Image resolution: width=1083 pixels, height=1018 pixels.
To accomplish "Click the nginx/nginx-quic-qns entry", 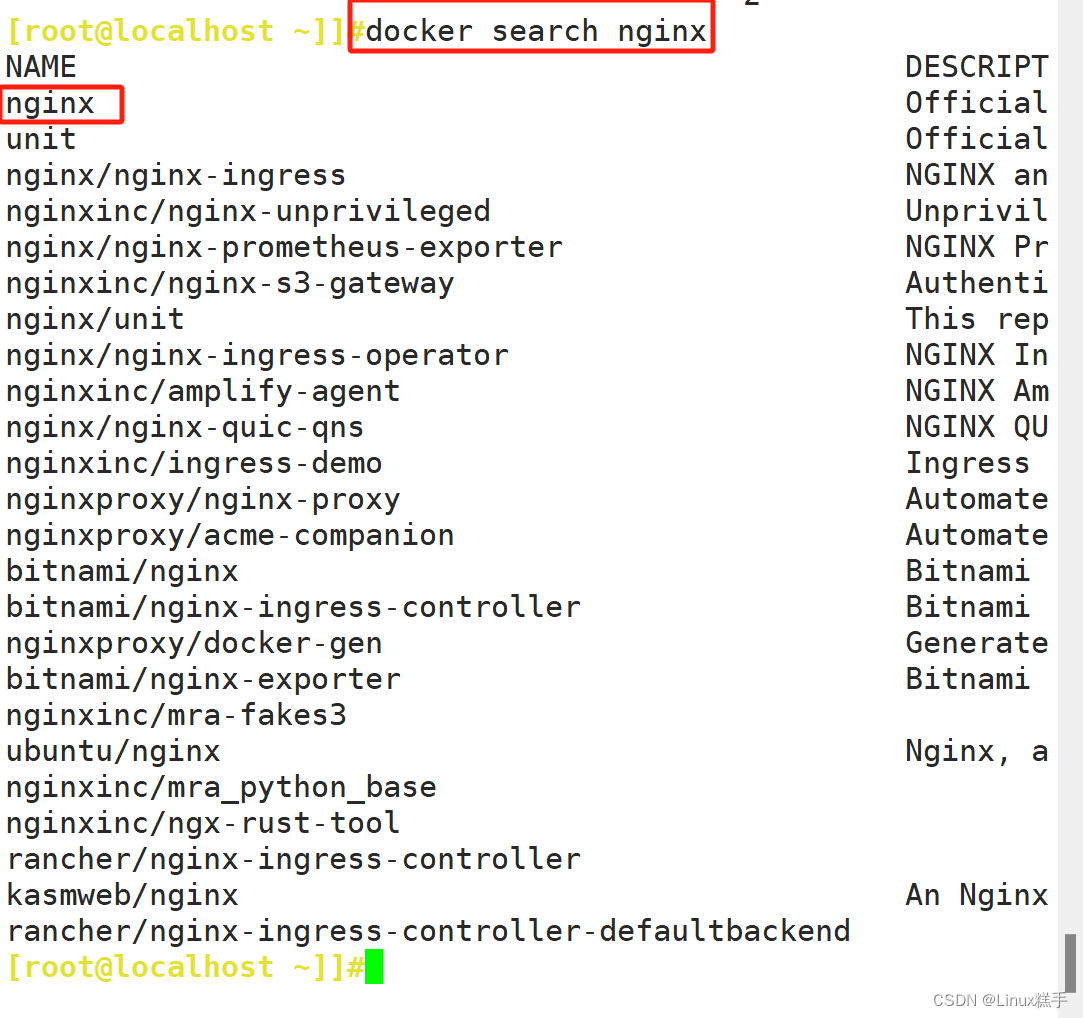I will (184, 428).
